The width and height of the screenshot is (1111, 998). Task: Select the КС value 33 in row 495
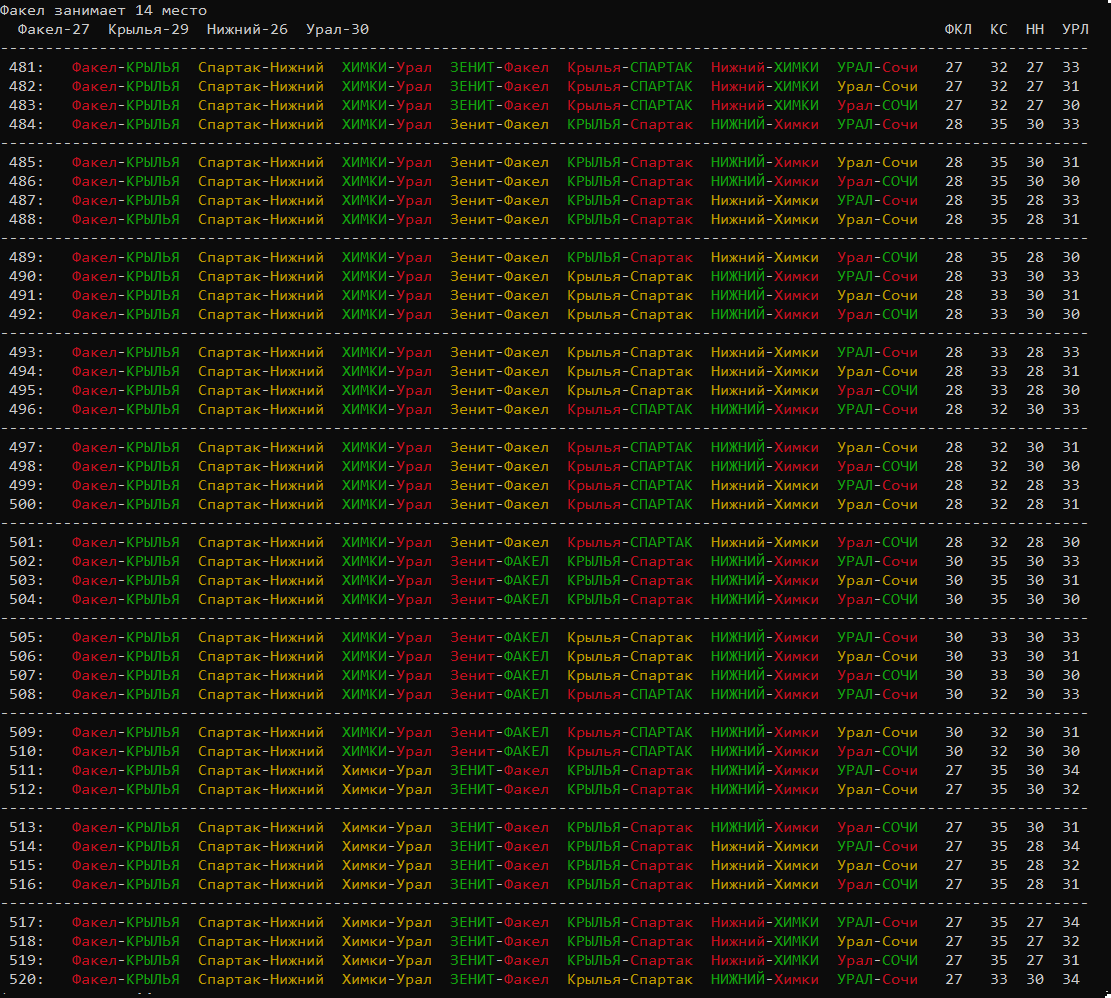[x=998, y=390]
